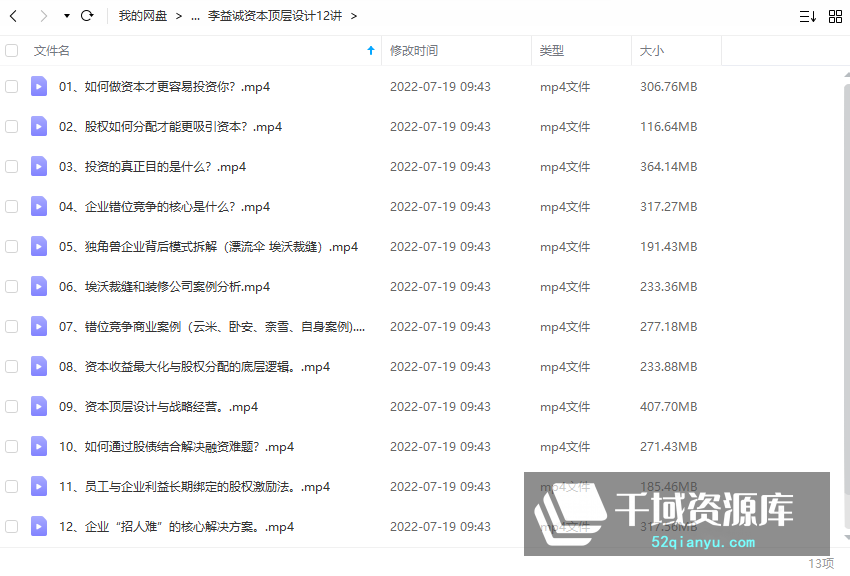850x576 pixels.
Task: Open 我的网盘 in the breadcrumb
Action: click(x=143, y=16)
